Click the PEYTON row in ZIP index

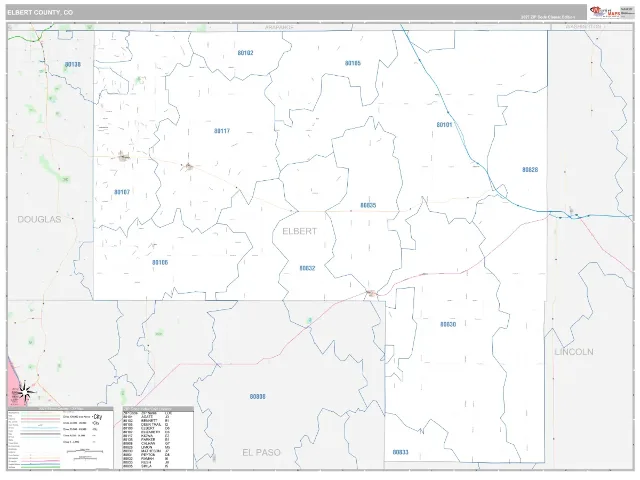[x=147, y=455]
